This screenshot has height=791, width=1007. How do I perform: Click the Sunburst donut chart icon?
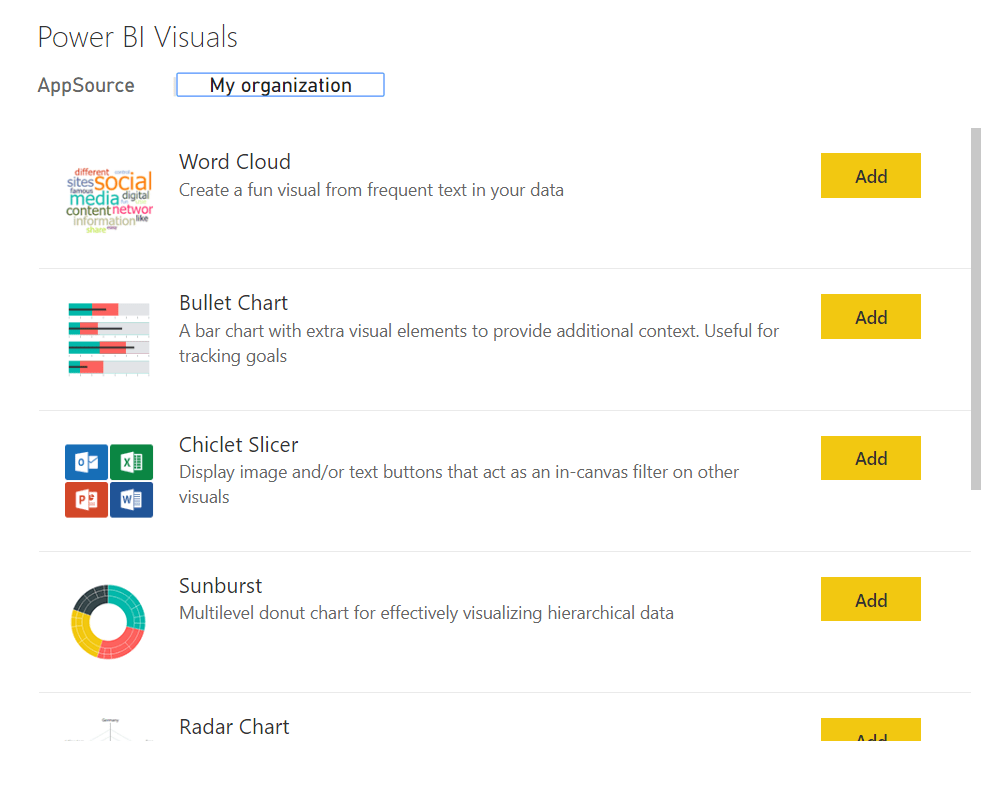tap(109, 622)
